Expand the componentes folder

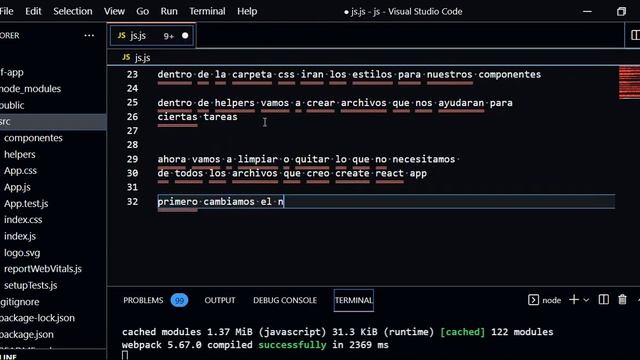coord(33,138)
